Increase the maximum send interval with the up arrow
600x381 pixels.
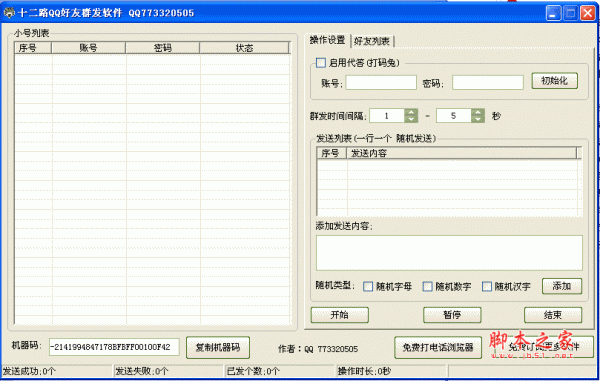478,112
